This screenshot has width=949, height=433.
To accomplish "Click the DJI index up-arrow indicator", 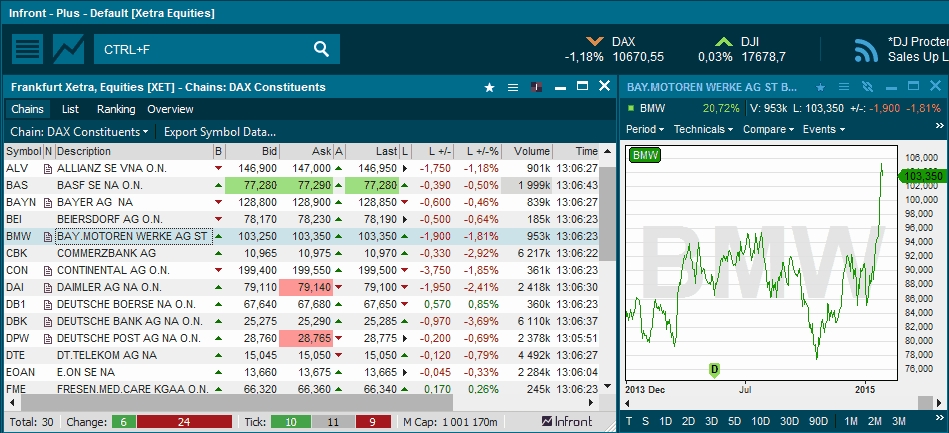I will coord(724,42).
